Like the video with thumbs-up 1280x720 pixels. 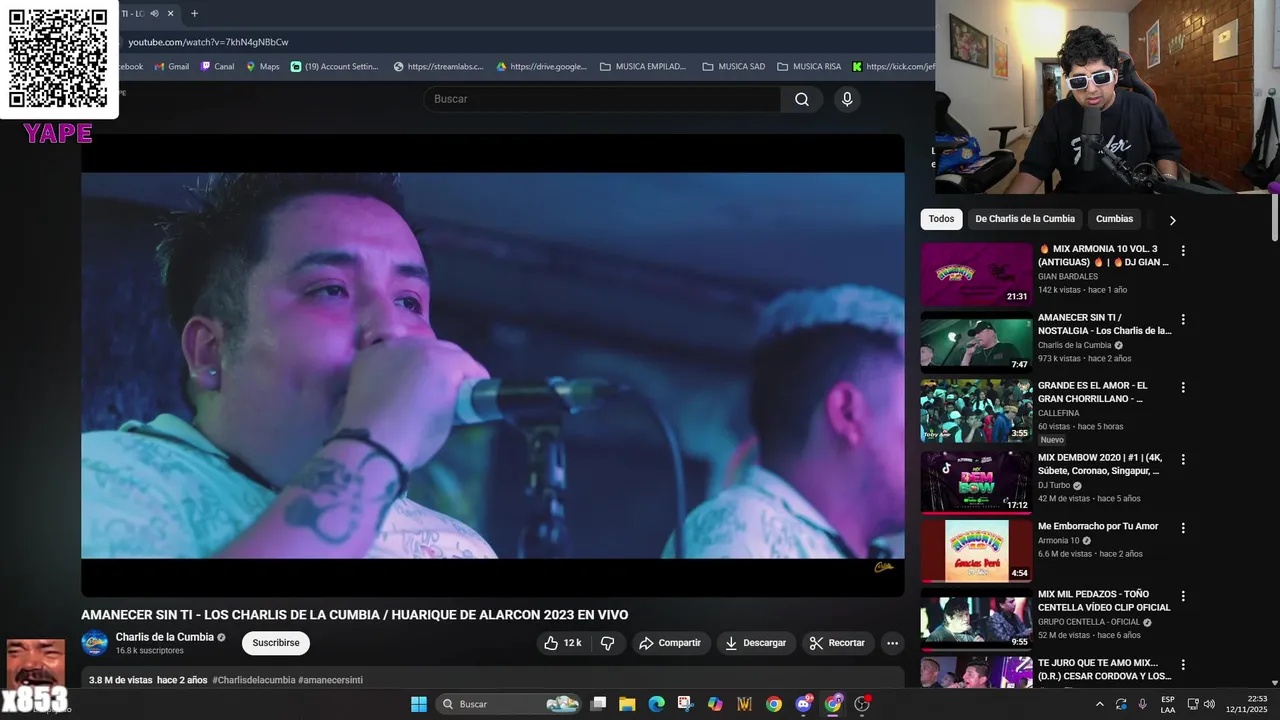point(563,643)
